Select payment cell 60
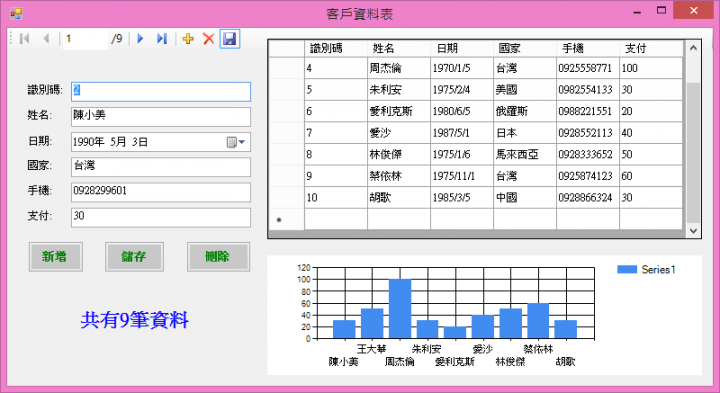This screenshot has height=393, width=720. coord(651,176)
